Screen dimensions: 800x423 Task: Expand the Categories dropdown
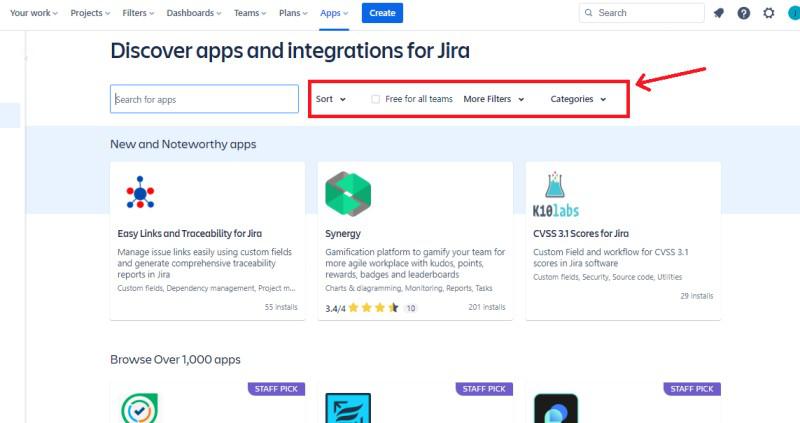578,99
